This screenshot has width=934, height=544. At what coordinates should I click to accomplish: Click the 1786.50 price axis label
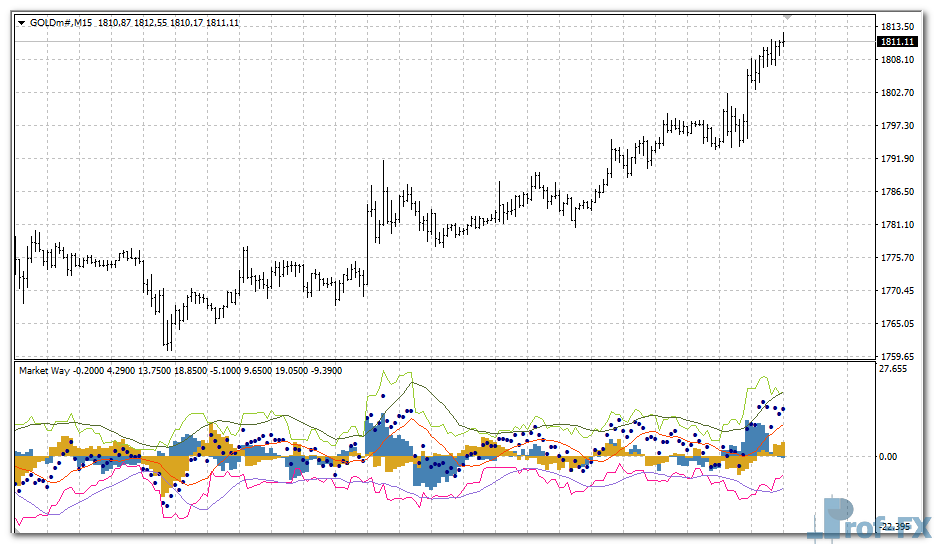pos(897,191)
